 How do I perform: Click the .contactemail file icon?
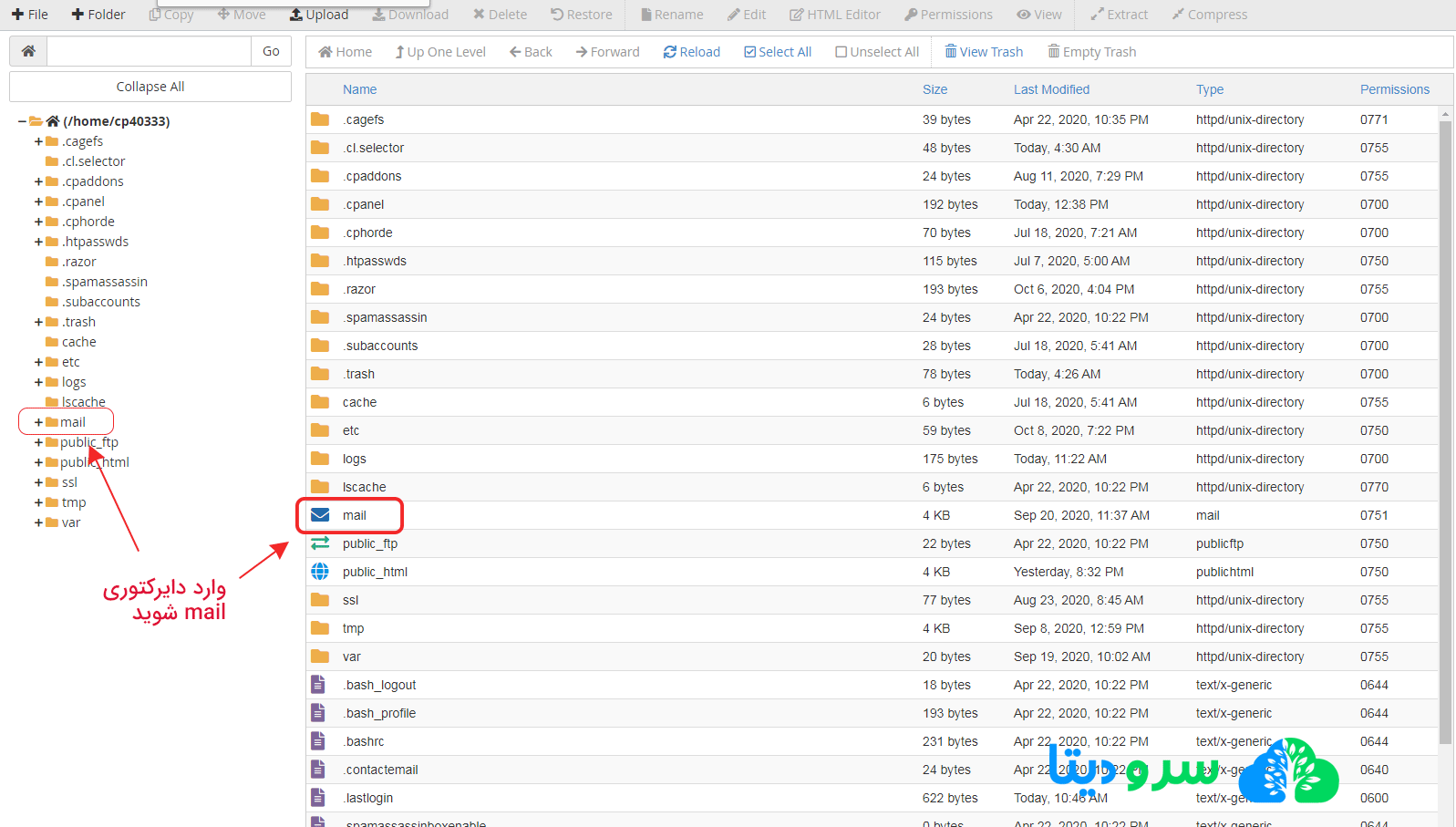pyautogui.click(x=318, y=770)
